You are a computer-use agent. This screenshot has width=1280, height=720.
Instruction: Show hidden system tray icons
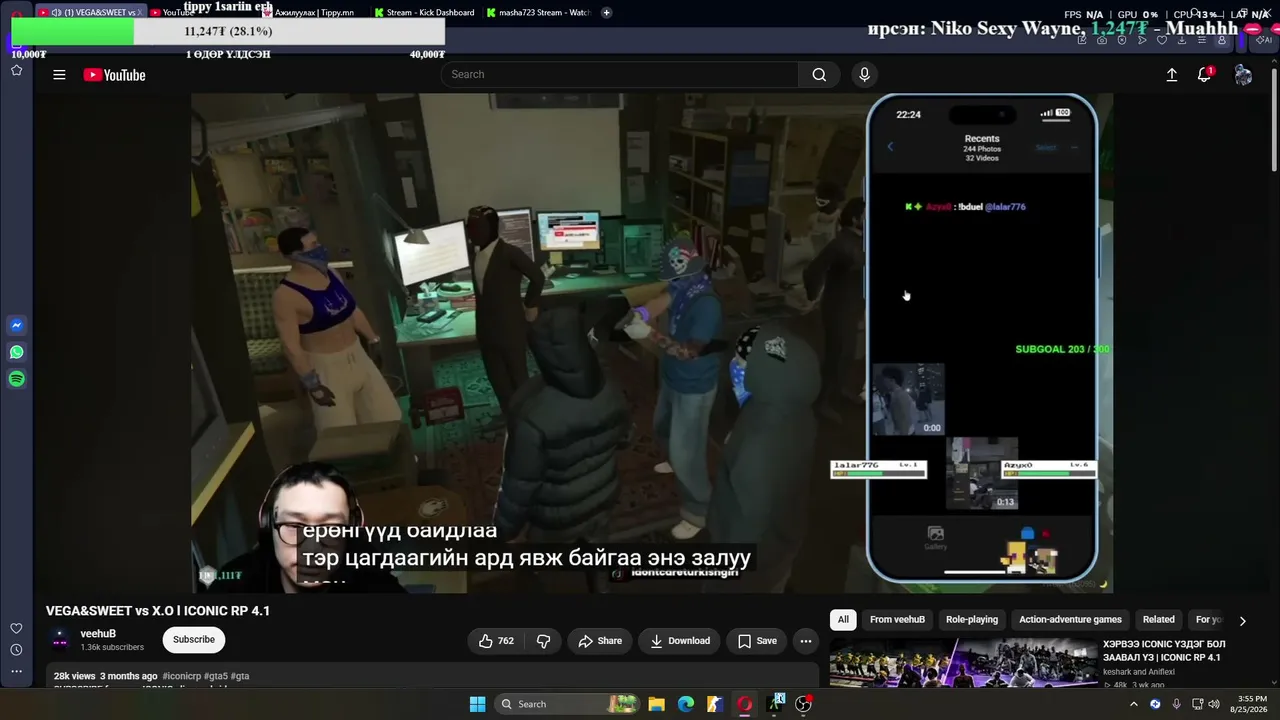1133,704
